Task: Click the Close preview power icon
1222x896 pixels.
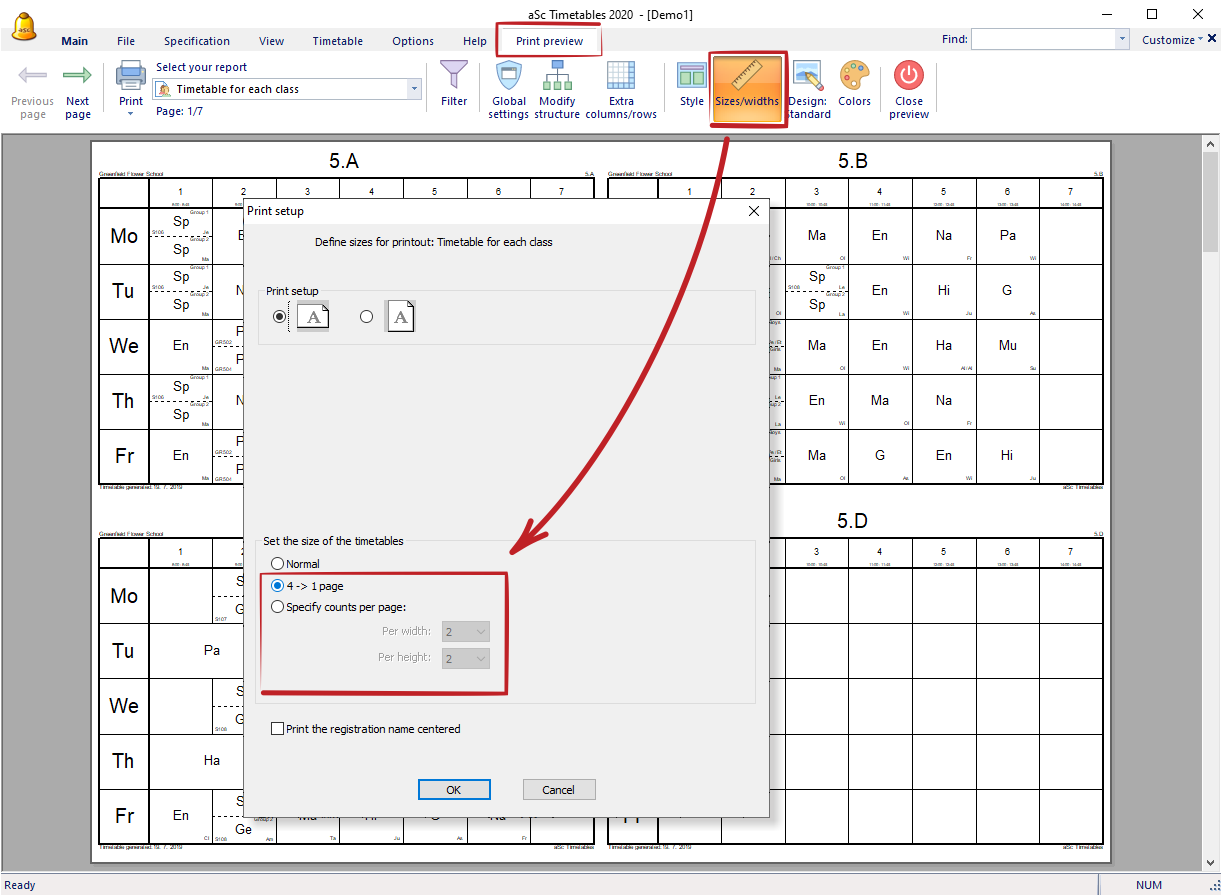Action: coord(908,77)
